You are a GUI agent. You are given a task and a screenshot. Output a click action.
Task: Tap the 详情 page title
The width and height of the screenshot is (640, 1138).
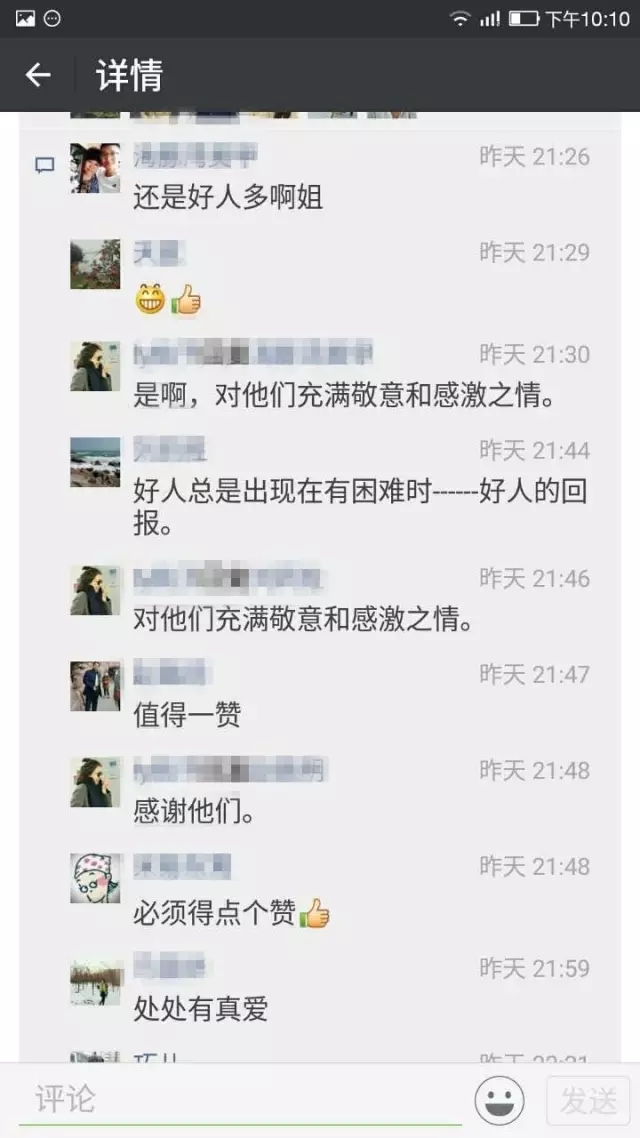click(x=130, y=75)
